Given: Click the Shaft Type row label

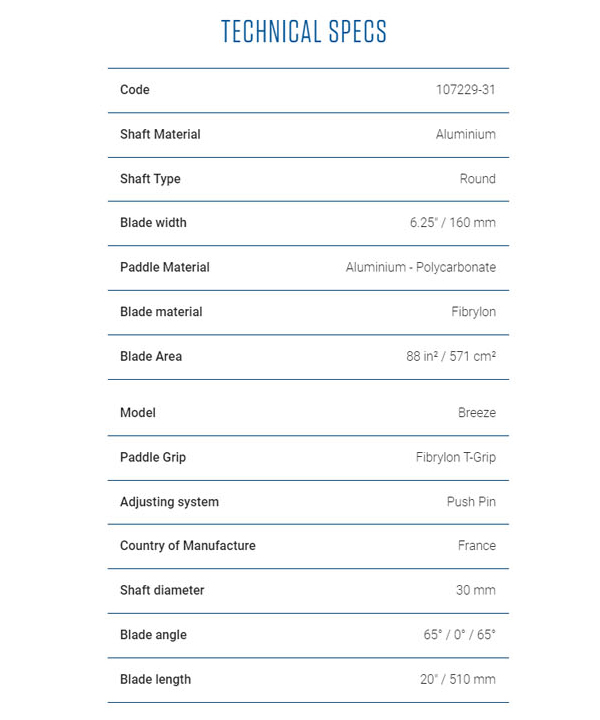Looking at the screenshot, I should click(150, 179).
